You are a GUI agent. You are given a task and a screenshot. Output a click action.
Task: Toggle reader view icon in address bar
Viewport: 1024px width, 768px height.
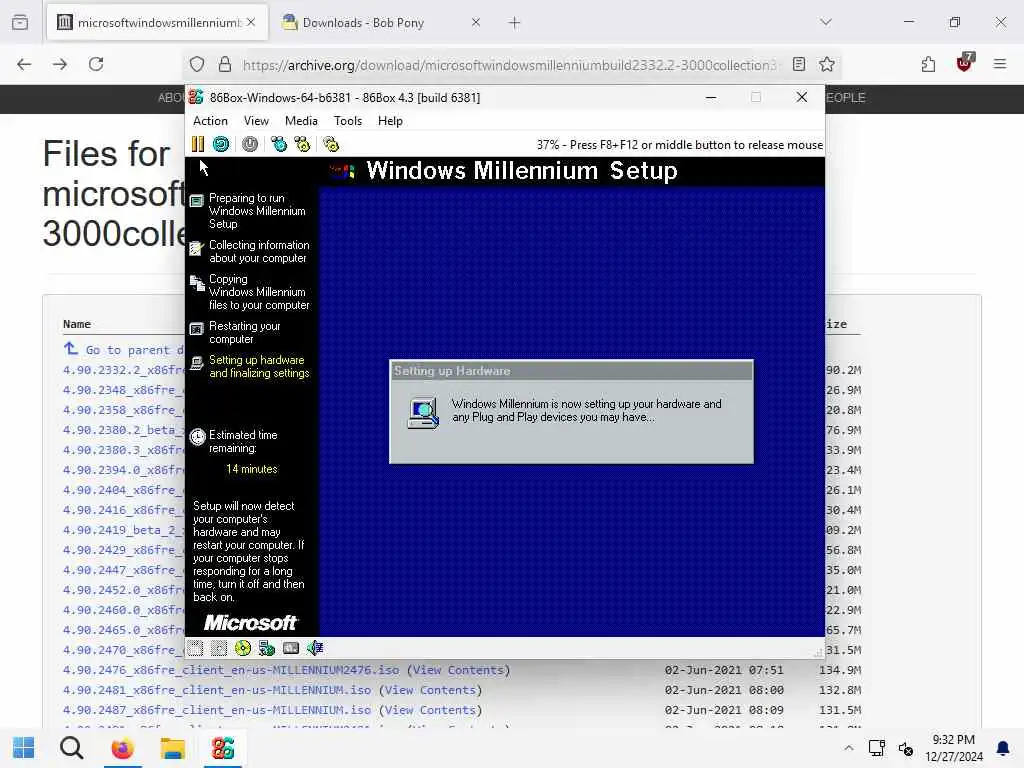click(799, 64)
